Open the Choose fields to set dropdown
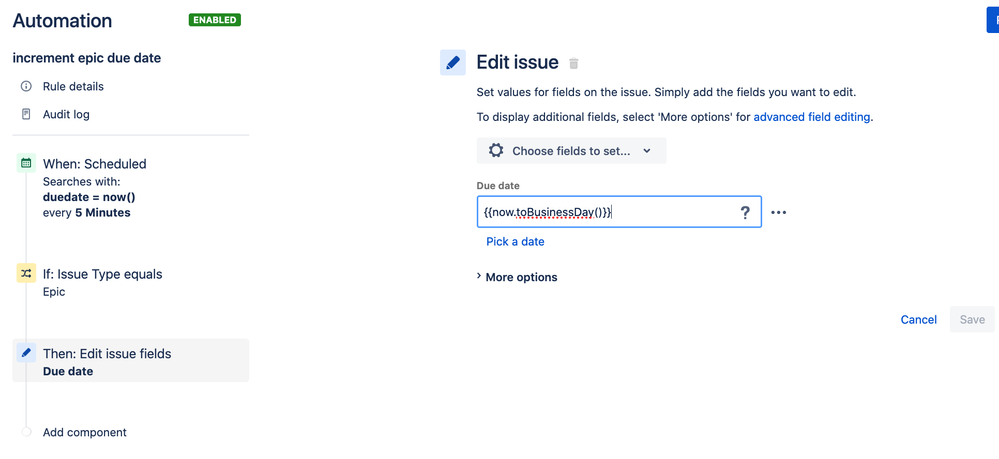This screenshot has height=459, width=999. 571,150
